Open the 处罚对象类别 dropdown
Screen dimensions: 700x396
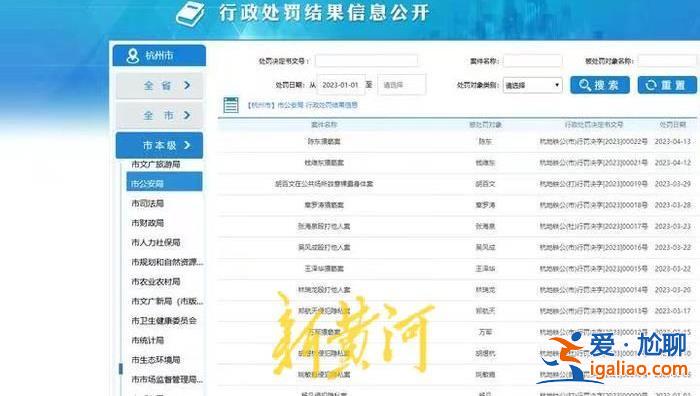point(532,85)
